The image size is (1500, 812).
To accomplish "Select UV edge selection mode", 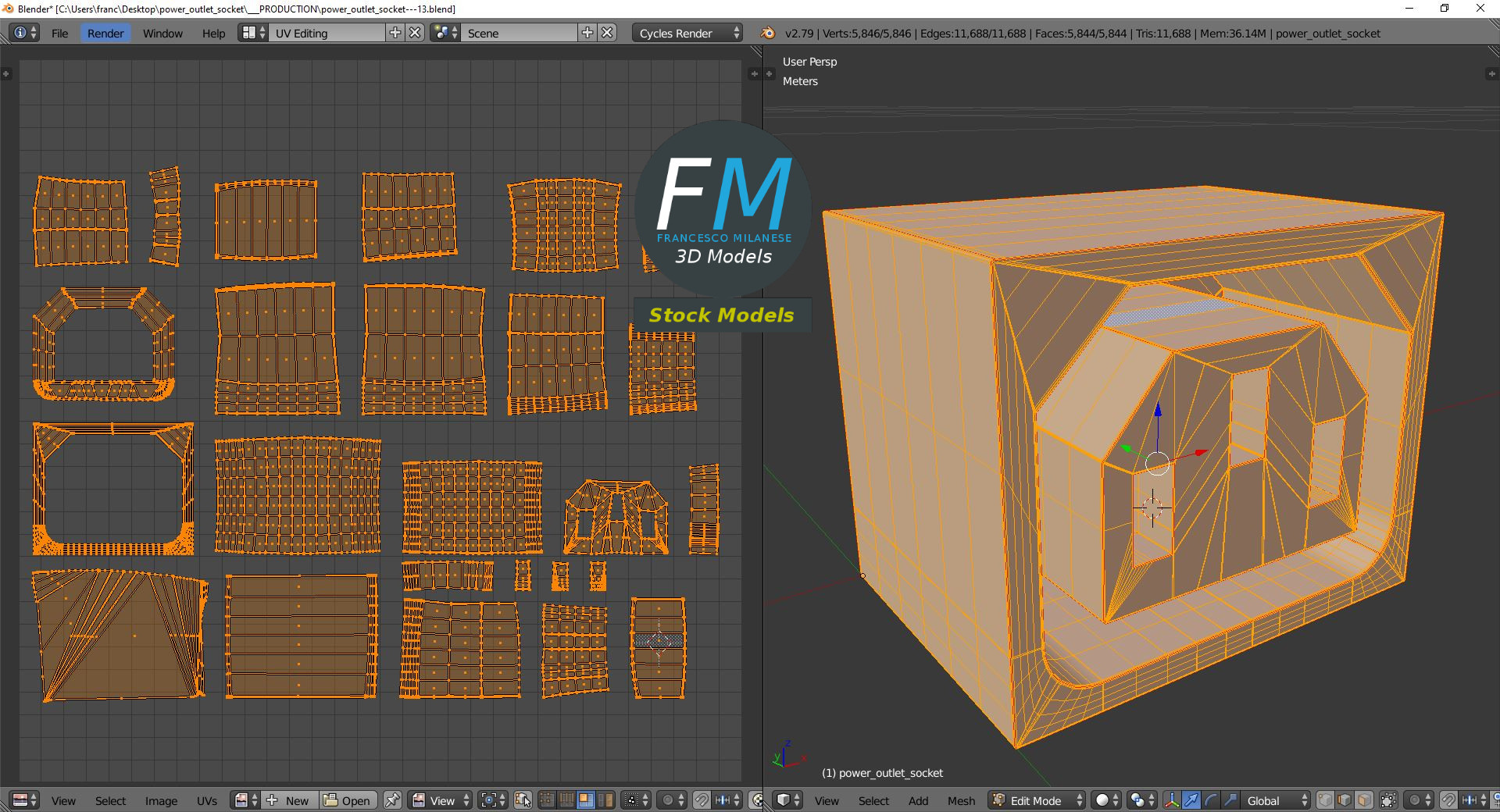I will pyautogui.click(x=566, y=800).
